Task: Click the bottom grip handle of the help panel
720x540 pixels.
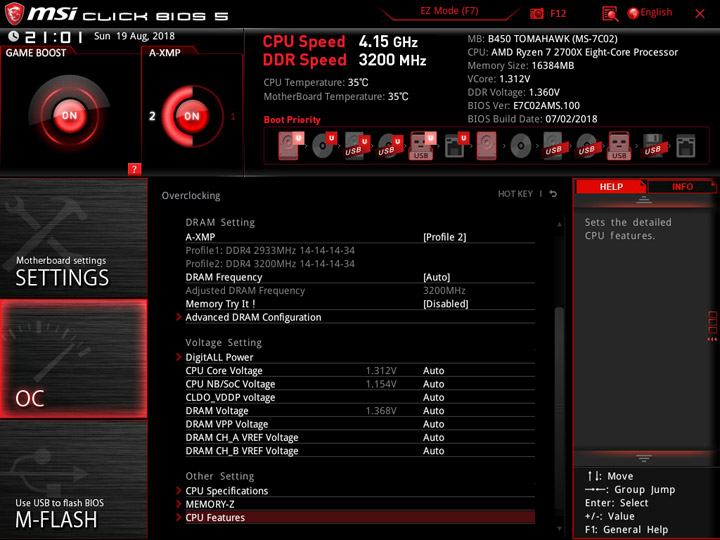Action: 644,458
